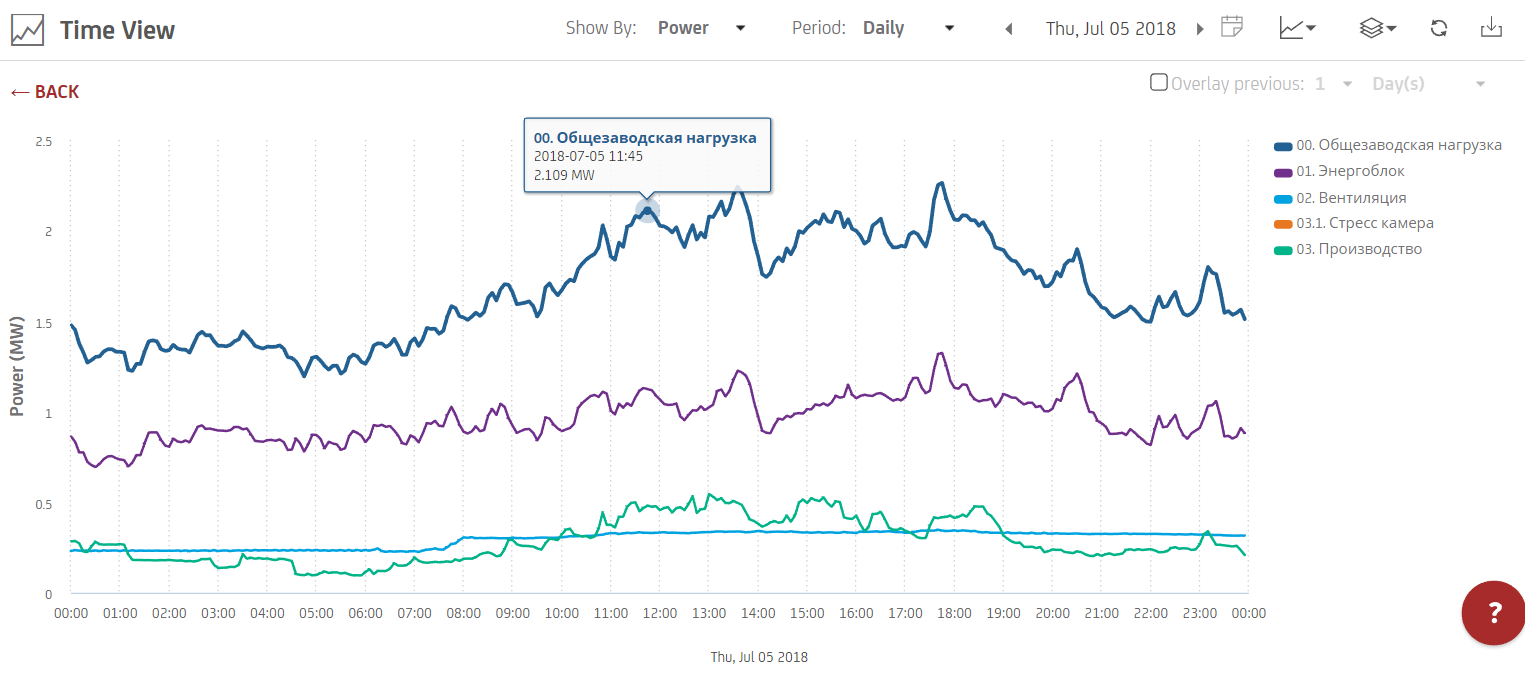
Task: Expand the overlay count dropdown showing 1
Action: click(1333, 84)
